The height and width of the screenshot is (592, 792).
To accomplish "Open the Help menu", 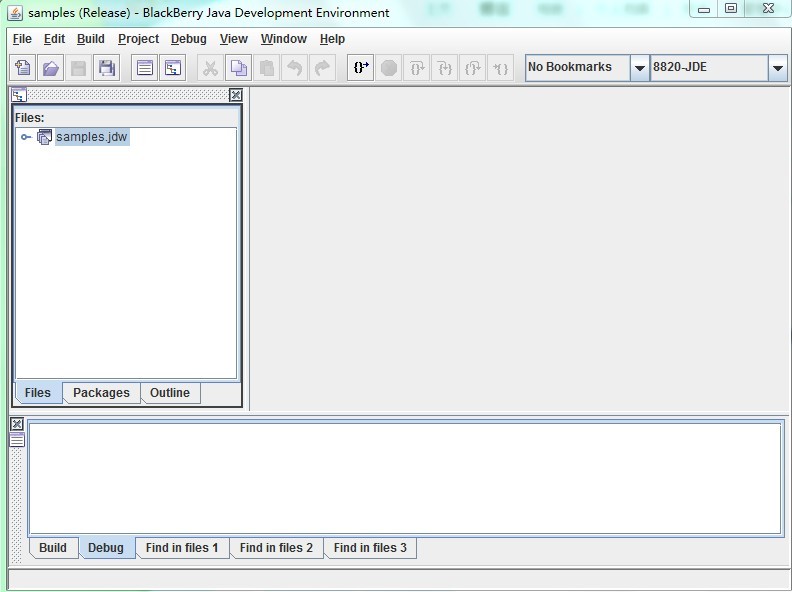I will [332, 39].
